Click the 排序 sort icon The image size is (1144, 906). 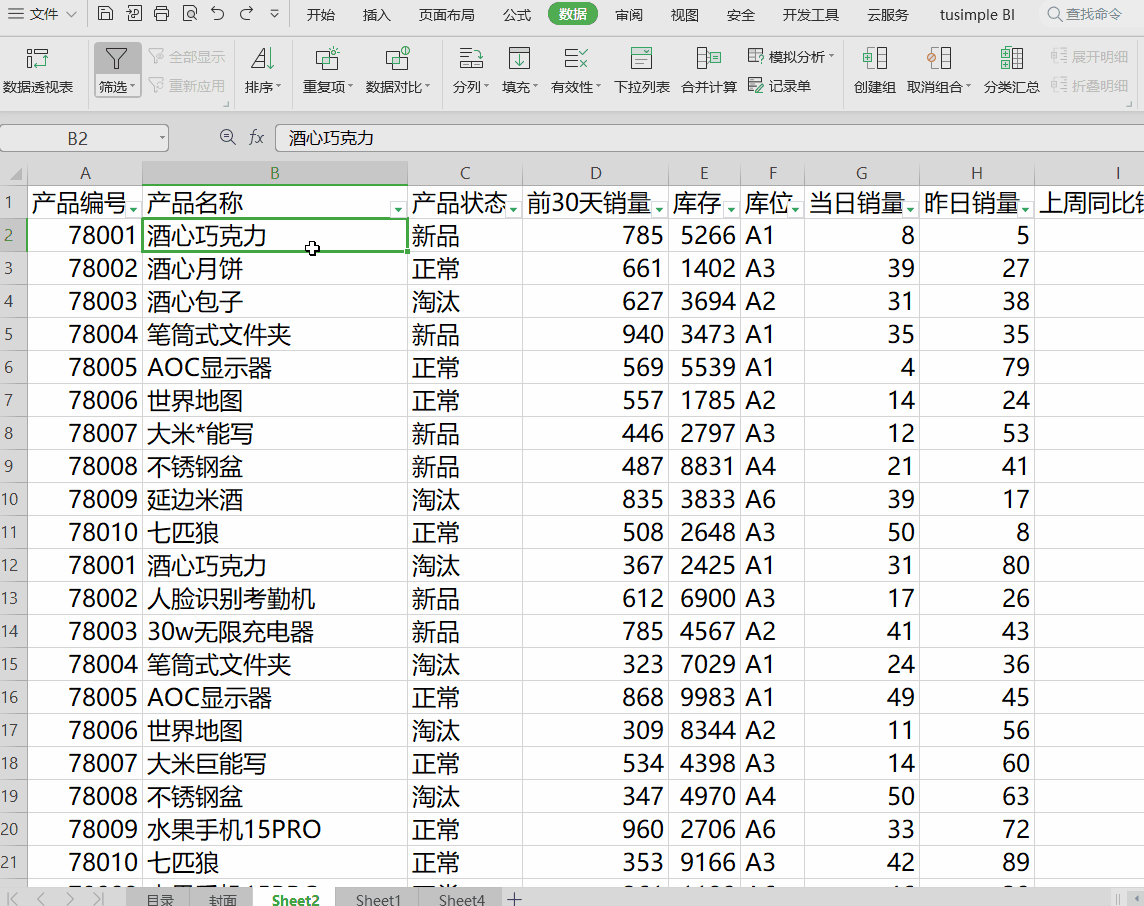(x=262, y=60)
